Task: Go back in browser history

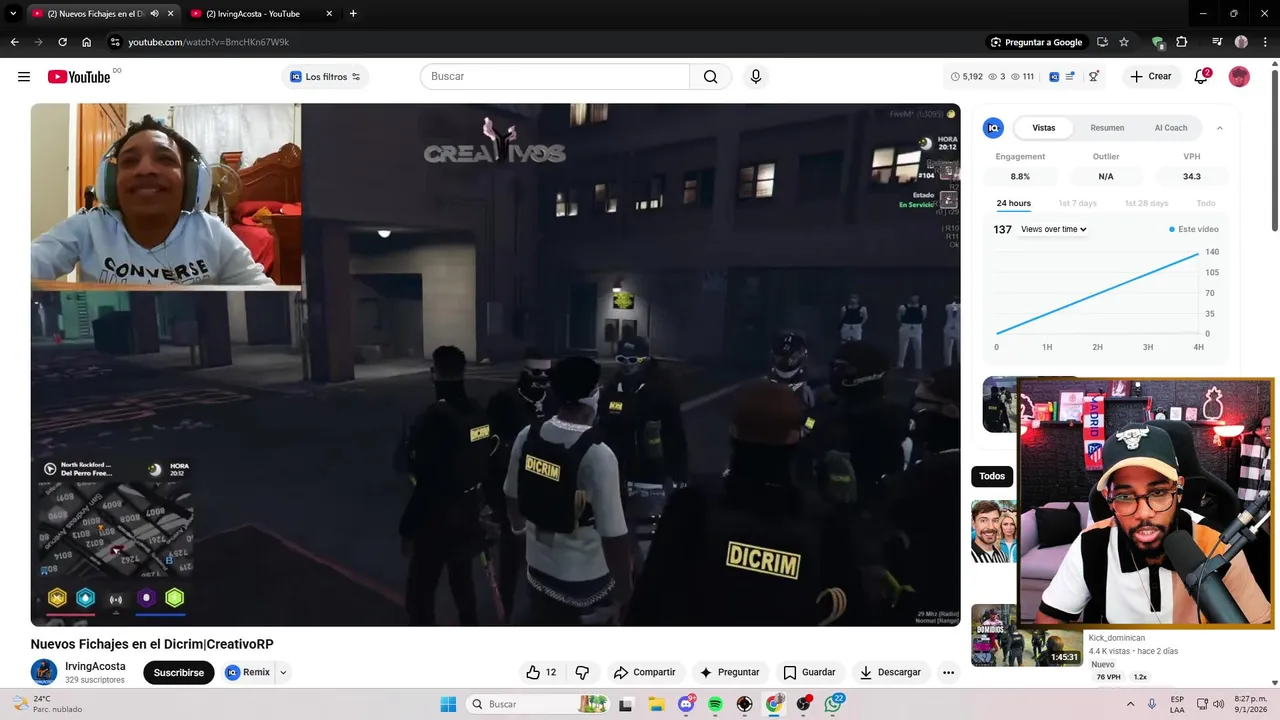Action: point(14,42)
